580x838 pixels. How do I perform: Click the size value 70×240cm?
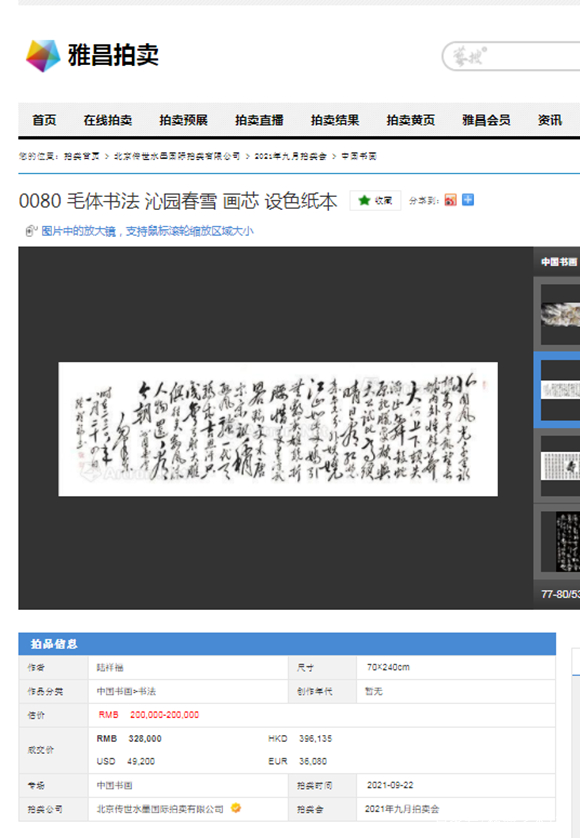tap(388, 667)
